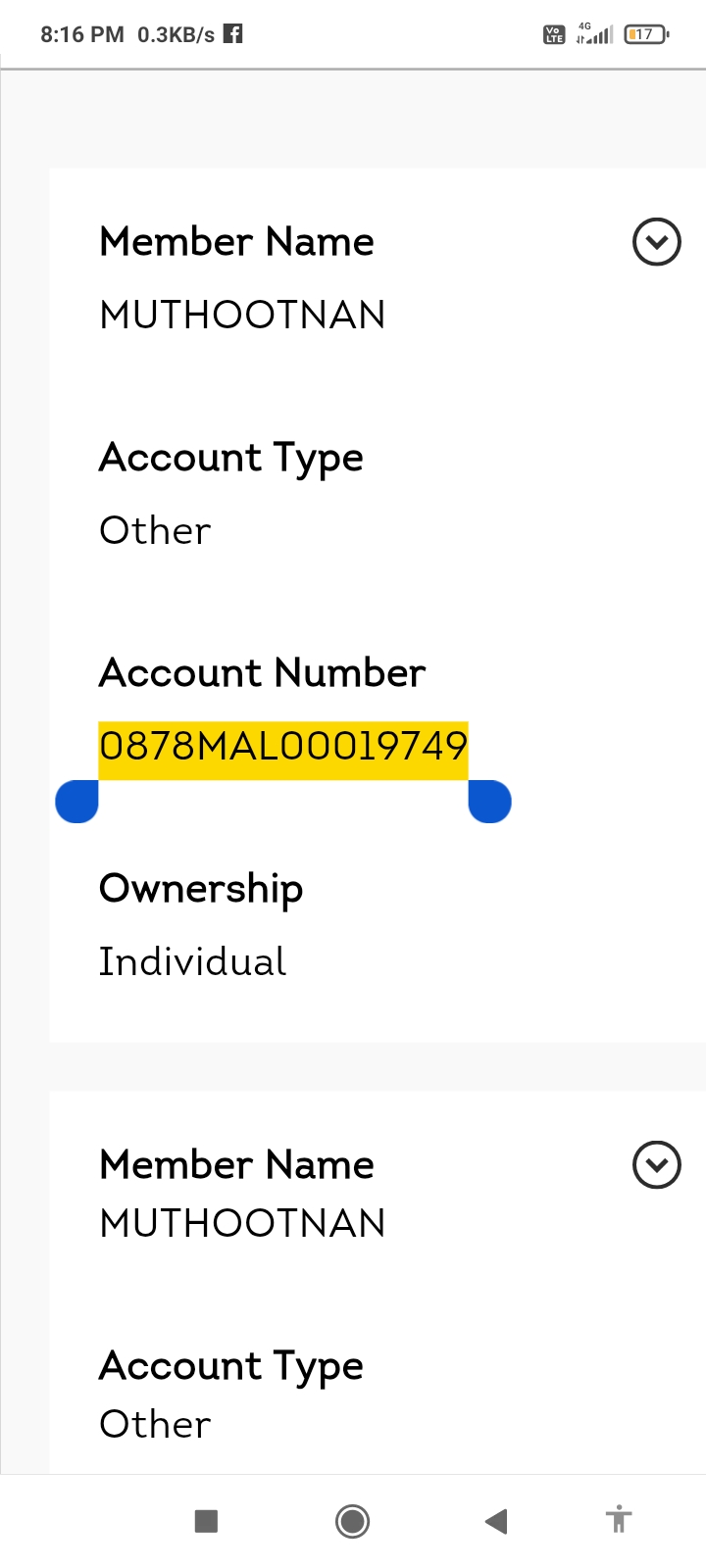The height and width of the screenshot is (1568, 706).
Task: Tap the 8:16 PM clock in status bar
Action: coord(82,35)
